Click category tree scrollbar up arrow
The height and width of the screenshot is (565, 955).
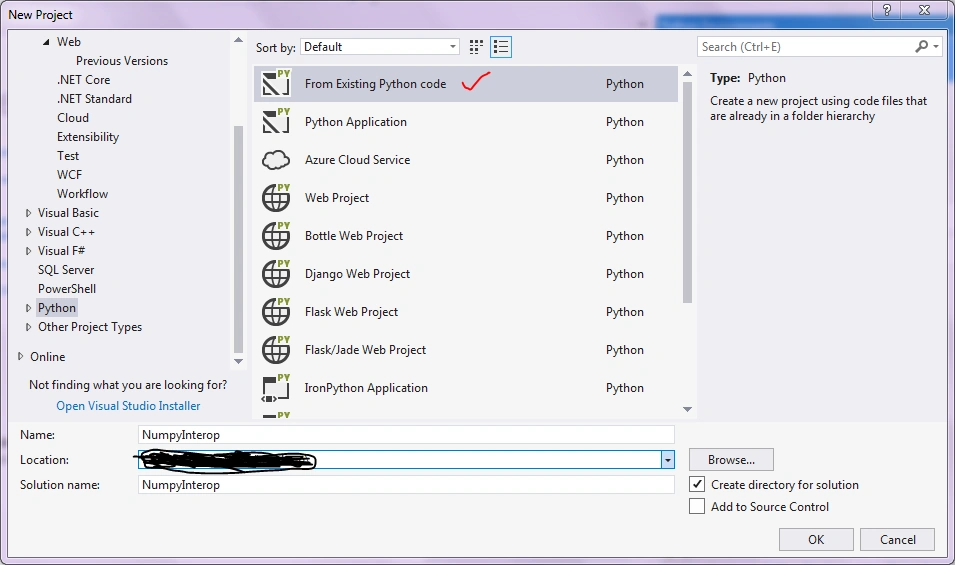[239, 40]
